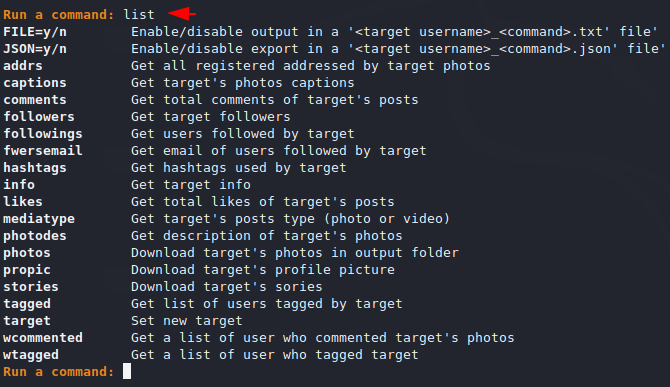
Task: Click 'Set new target' description text
Action: click(187, 321)
